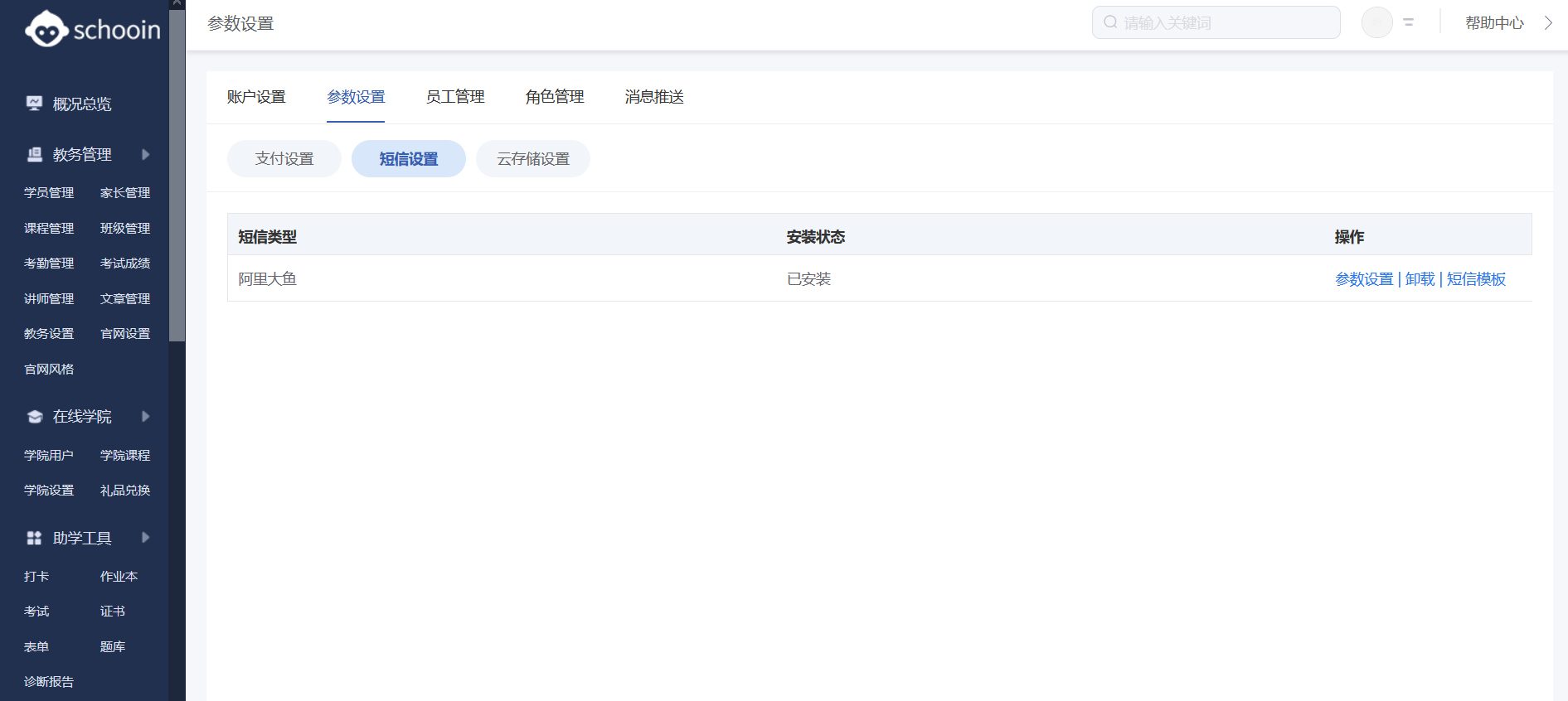Image resolution: width=1568 pixels, height=701 pixels.
Task: Open 表单 in the sidebar
Action: pos(36,646)
